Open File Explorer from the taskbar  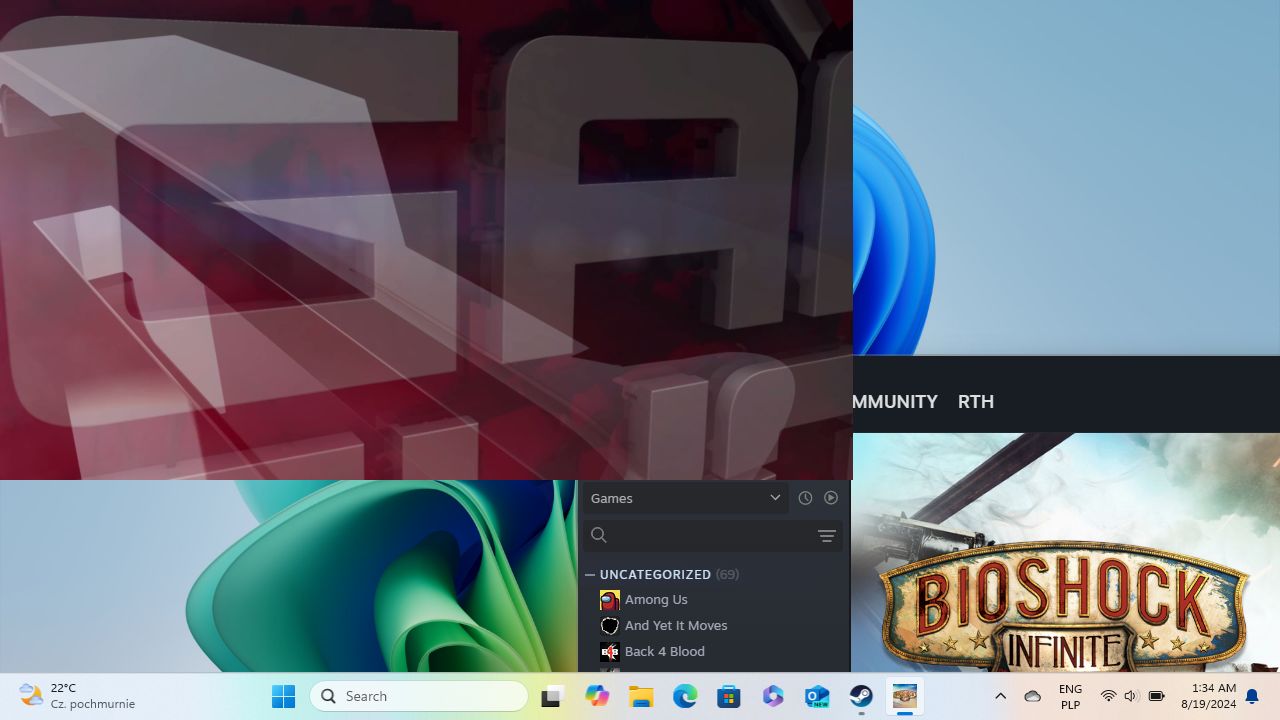click(641, 696)
